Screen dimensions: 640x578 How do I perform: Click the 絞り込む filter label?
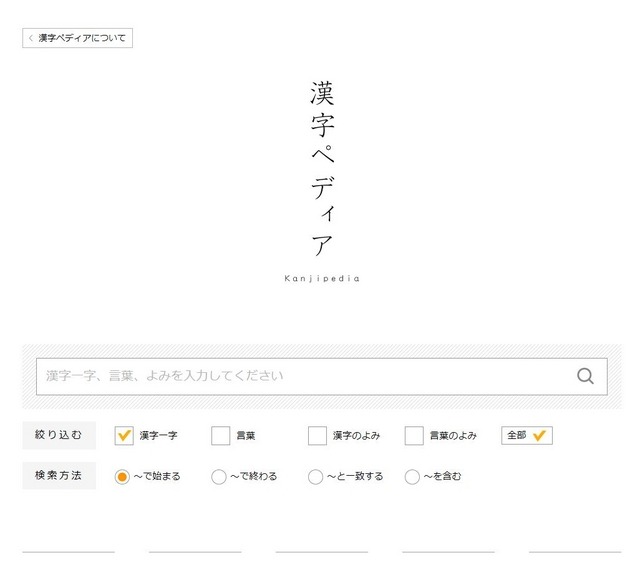(59, 435)
